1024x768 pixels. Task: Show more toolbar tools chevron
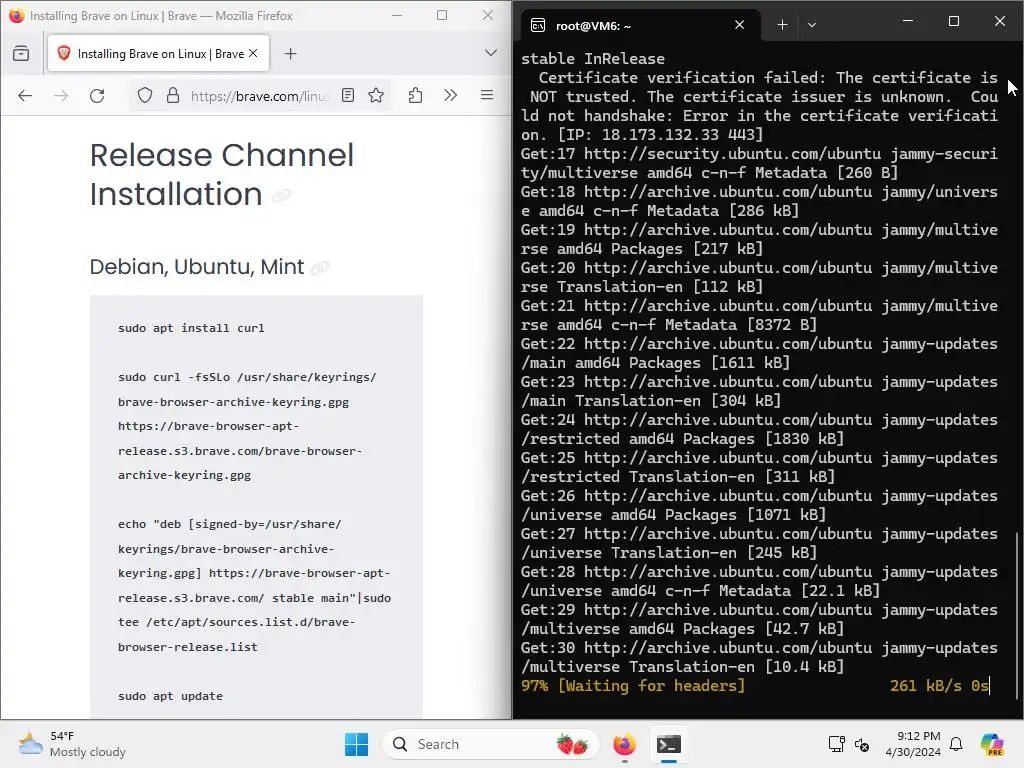coord(451,95)
